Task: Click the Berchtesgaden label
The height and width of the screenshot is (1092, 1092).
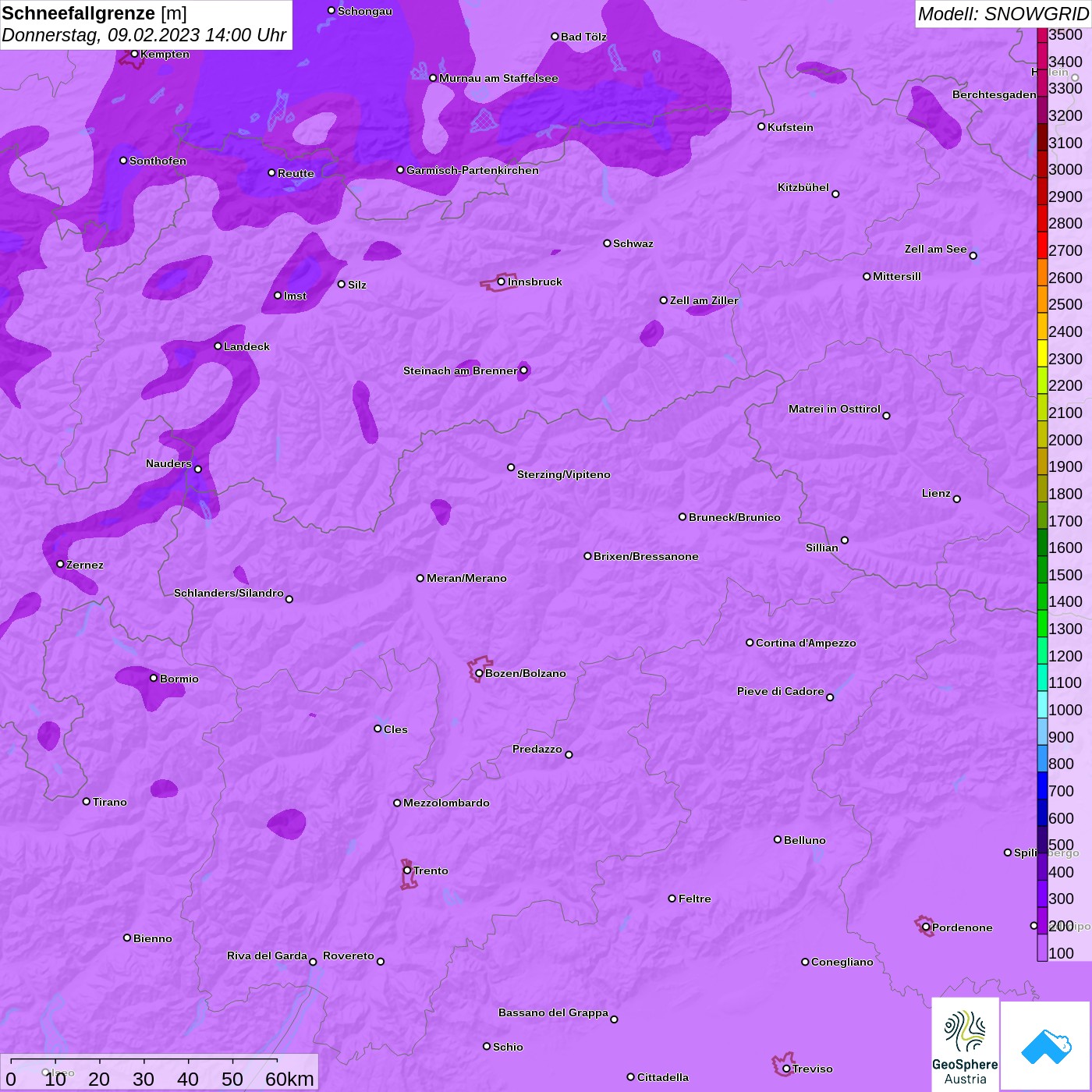Action: [994, 94]
